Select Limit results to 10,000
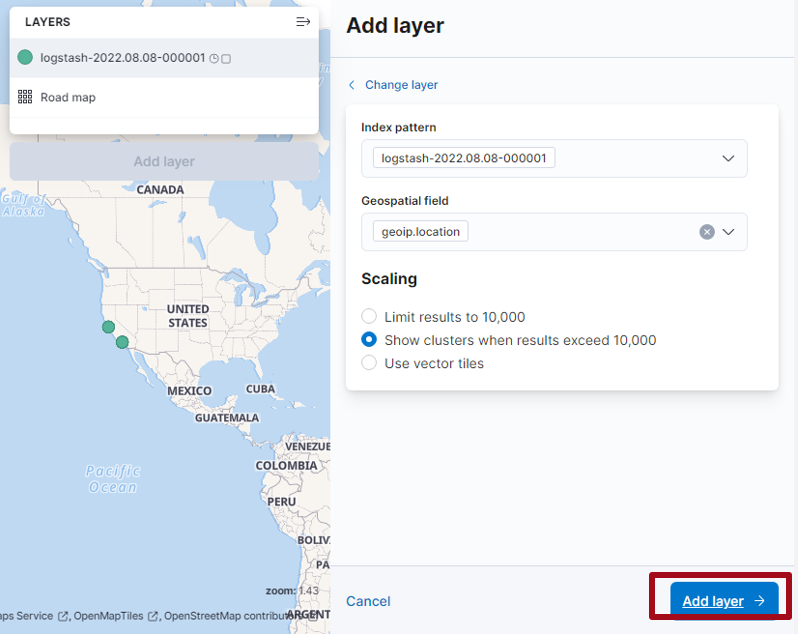The width and height of the screenshot is (800, 636). pos(370,317)
